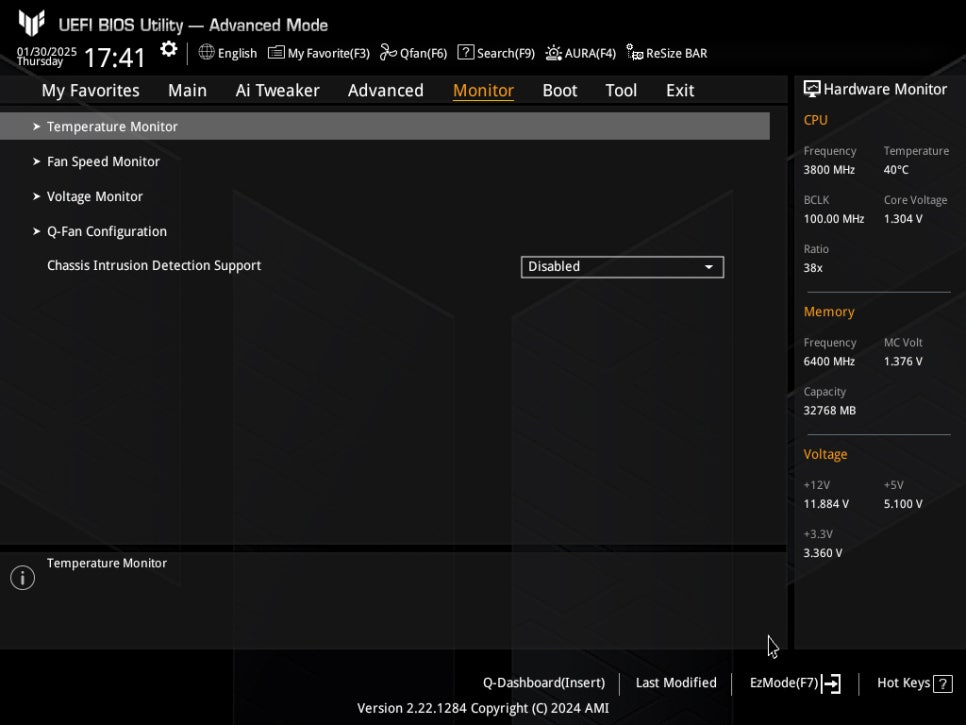Click the Search(F9) label
Image resolution: width=966 pixels, height=725 pixels.
pos(506,54)
